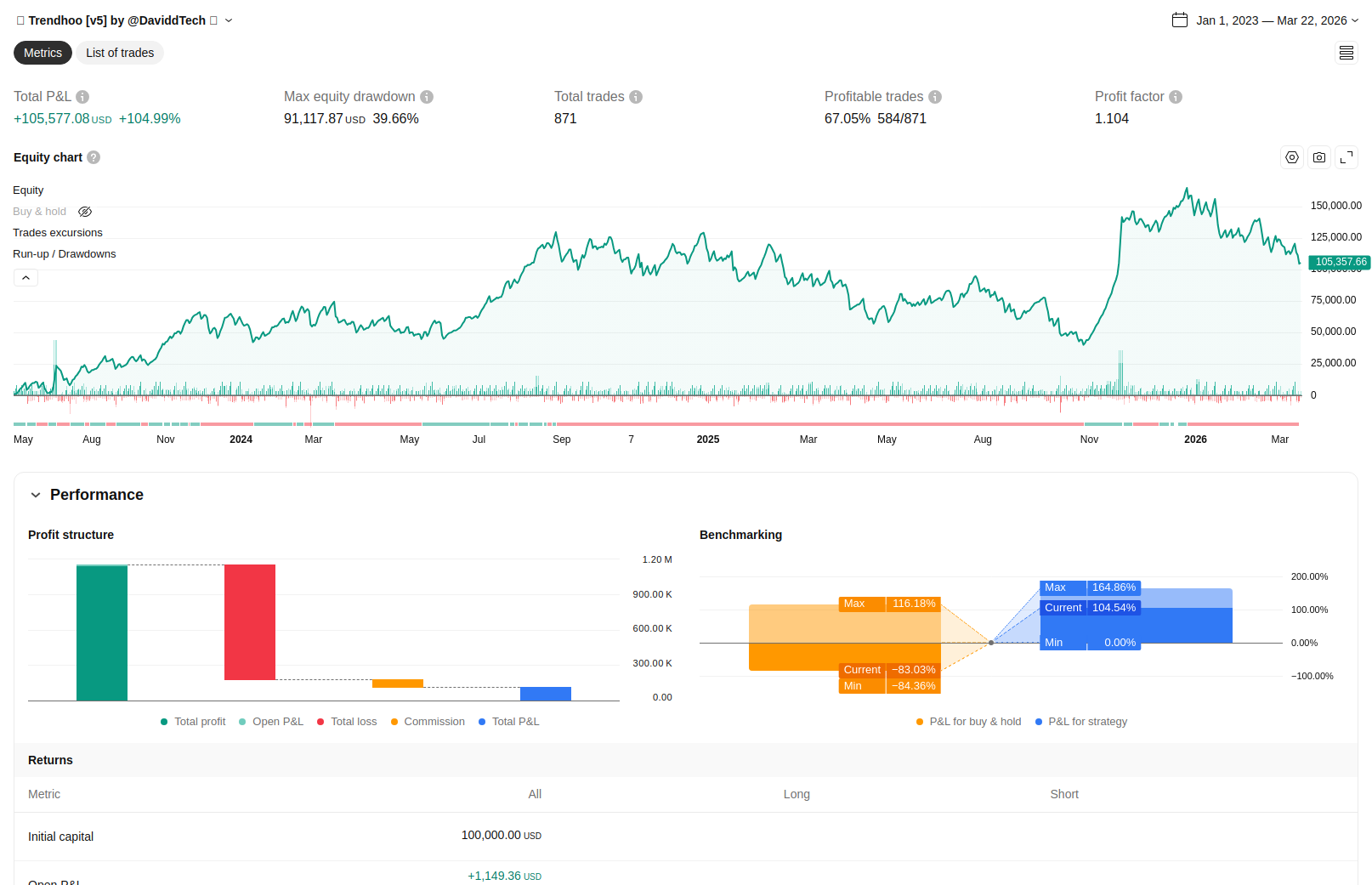Click the Equity chart help icon

pos(94,157)
